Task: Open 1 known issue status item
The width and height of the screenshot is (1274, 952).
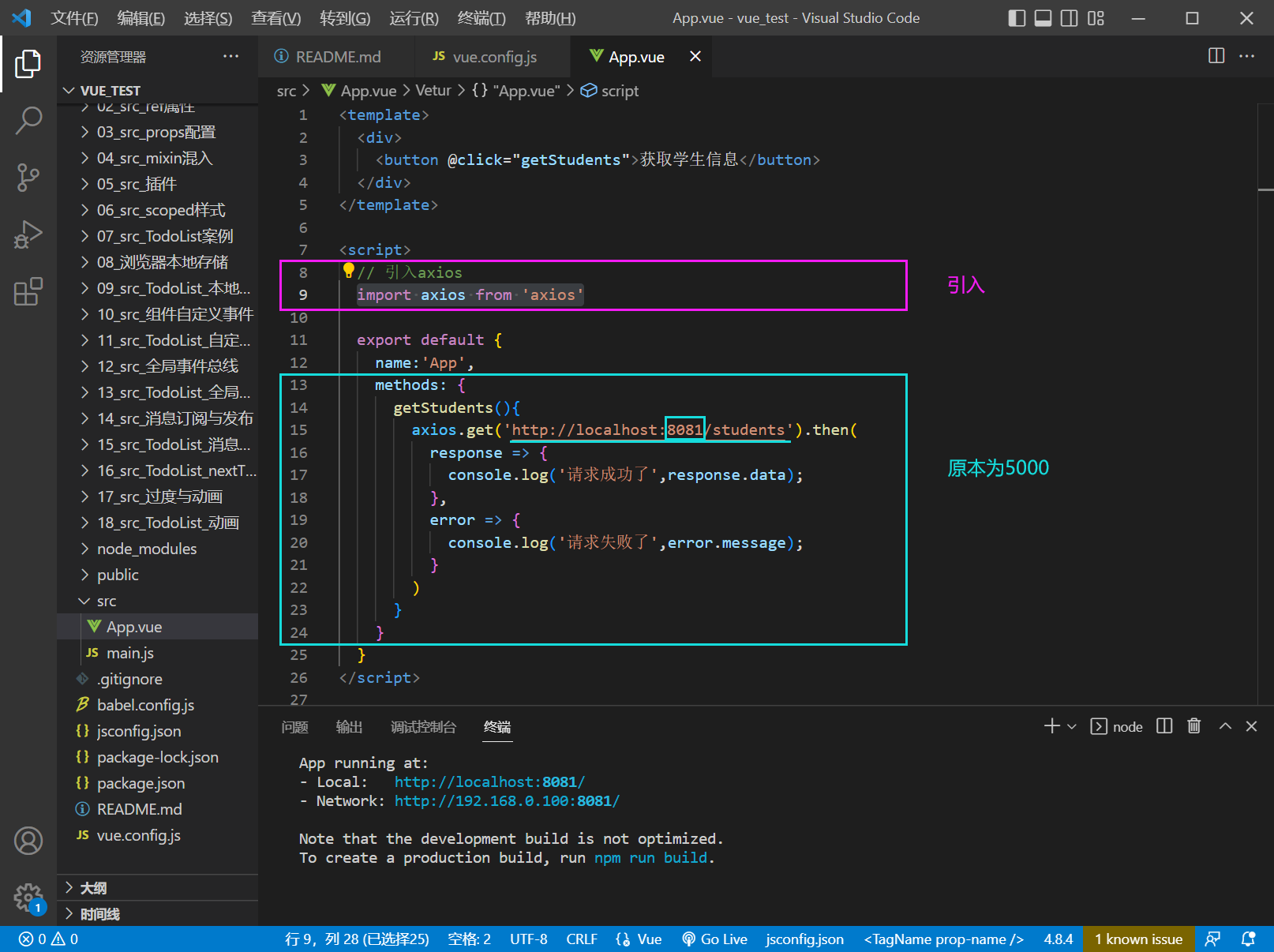Action: [x=1138, y=939]
